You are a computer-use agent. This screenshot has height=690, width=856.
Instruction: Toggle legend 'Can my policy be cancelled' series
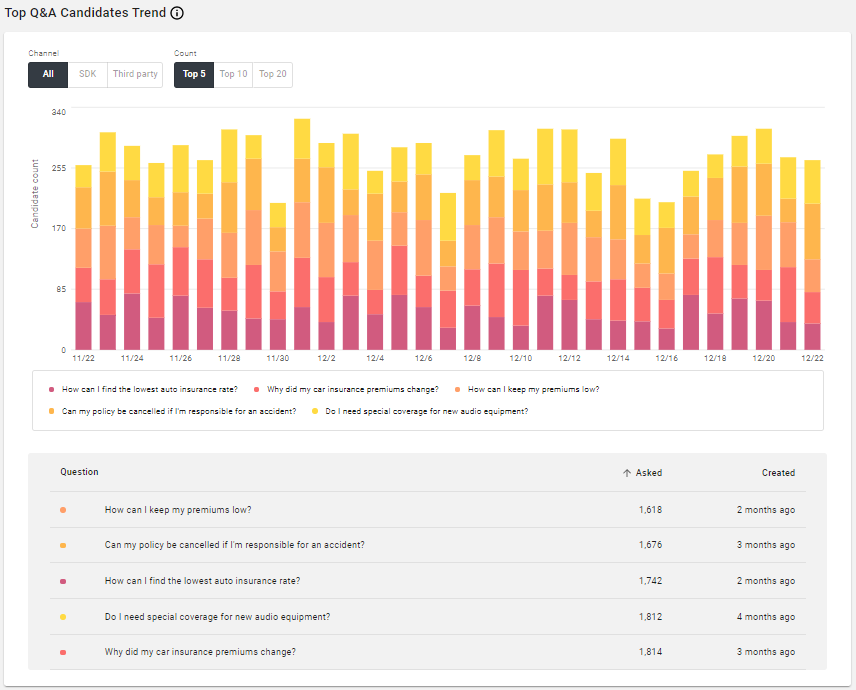coord(173,411)
